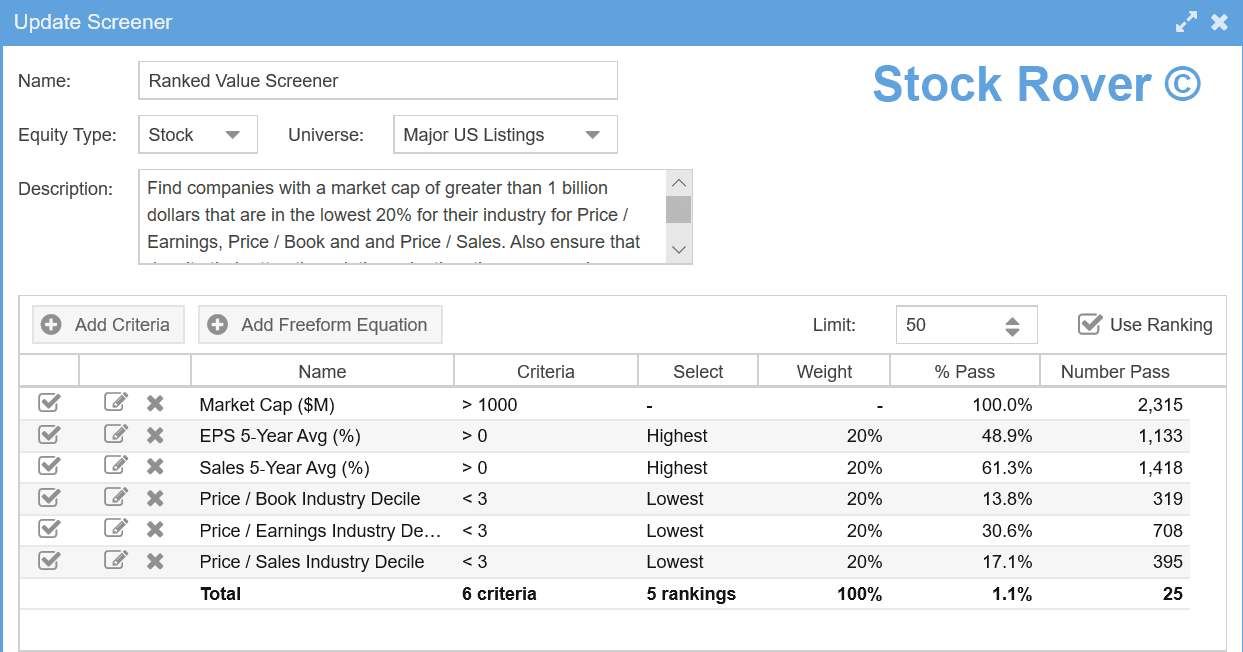Click the Add Freeform Equation button

click(320, 325)
